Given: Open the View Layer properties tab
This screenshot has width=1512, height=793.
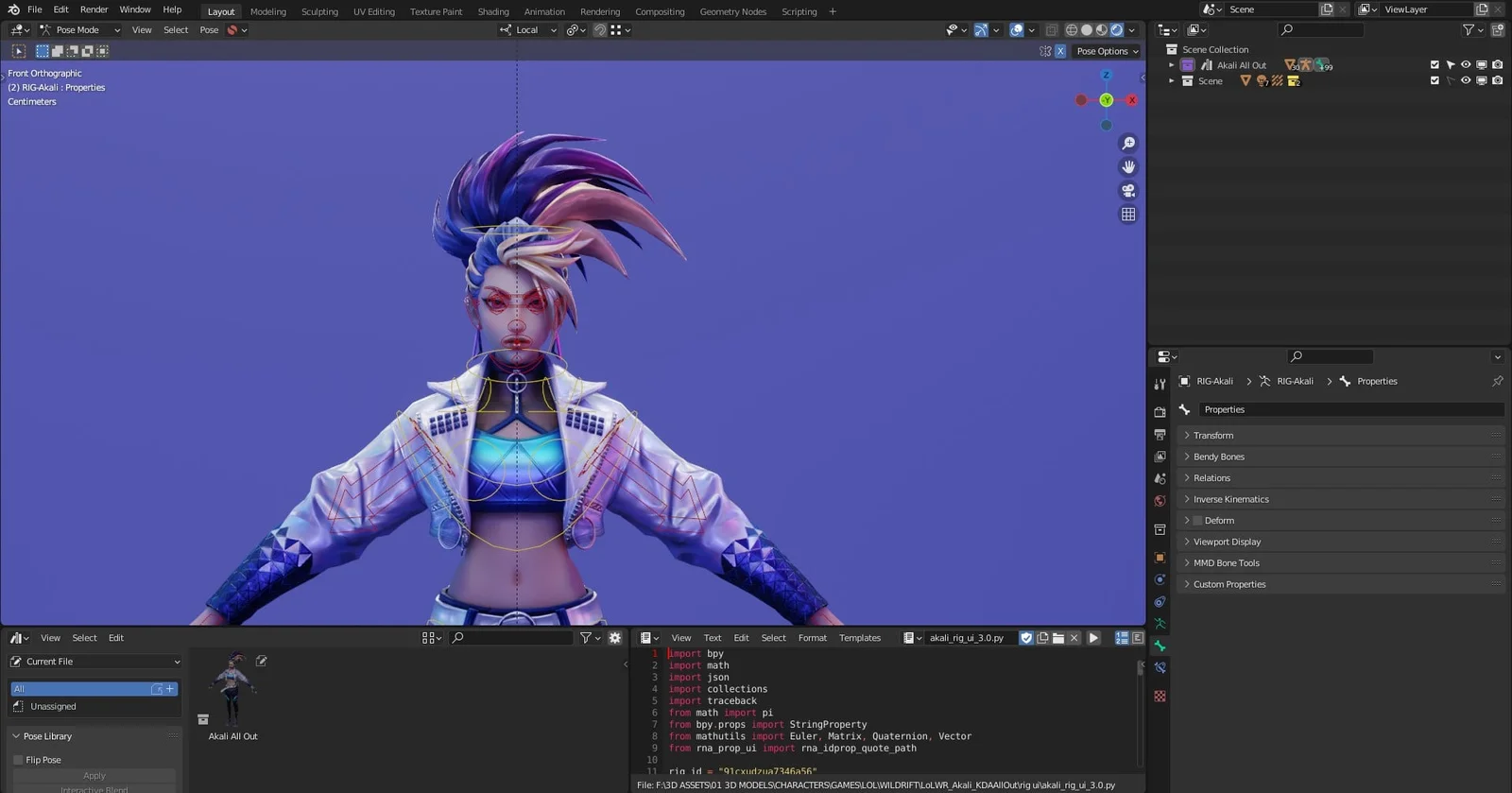Looking at the screenshot, I should tap(1160, 457).
